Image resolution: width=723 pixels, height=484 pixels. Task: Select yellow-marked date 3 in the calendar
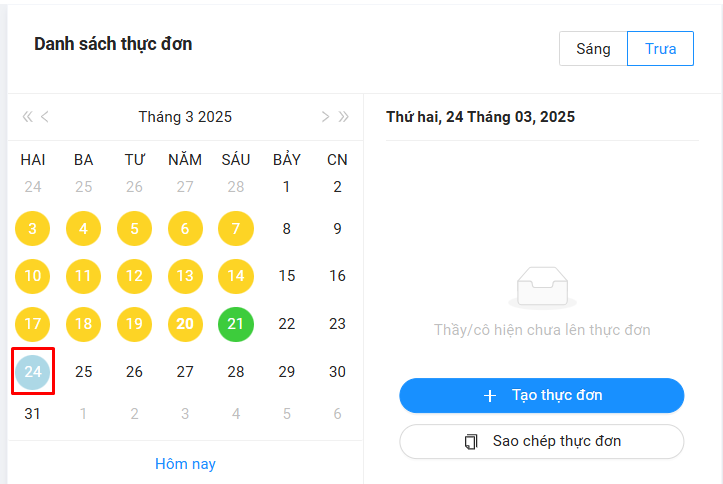click(x=33, y=229)
